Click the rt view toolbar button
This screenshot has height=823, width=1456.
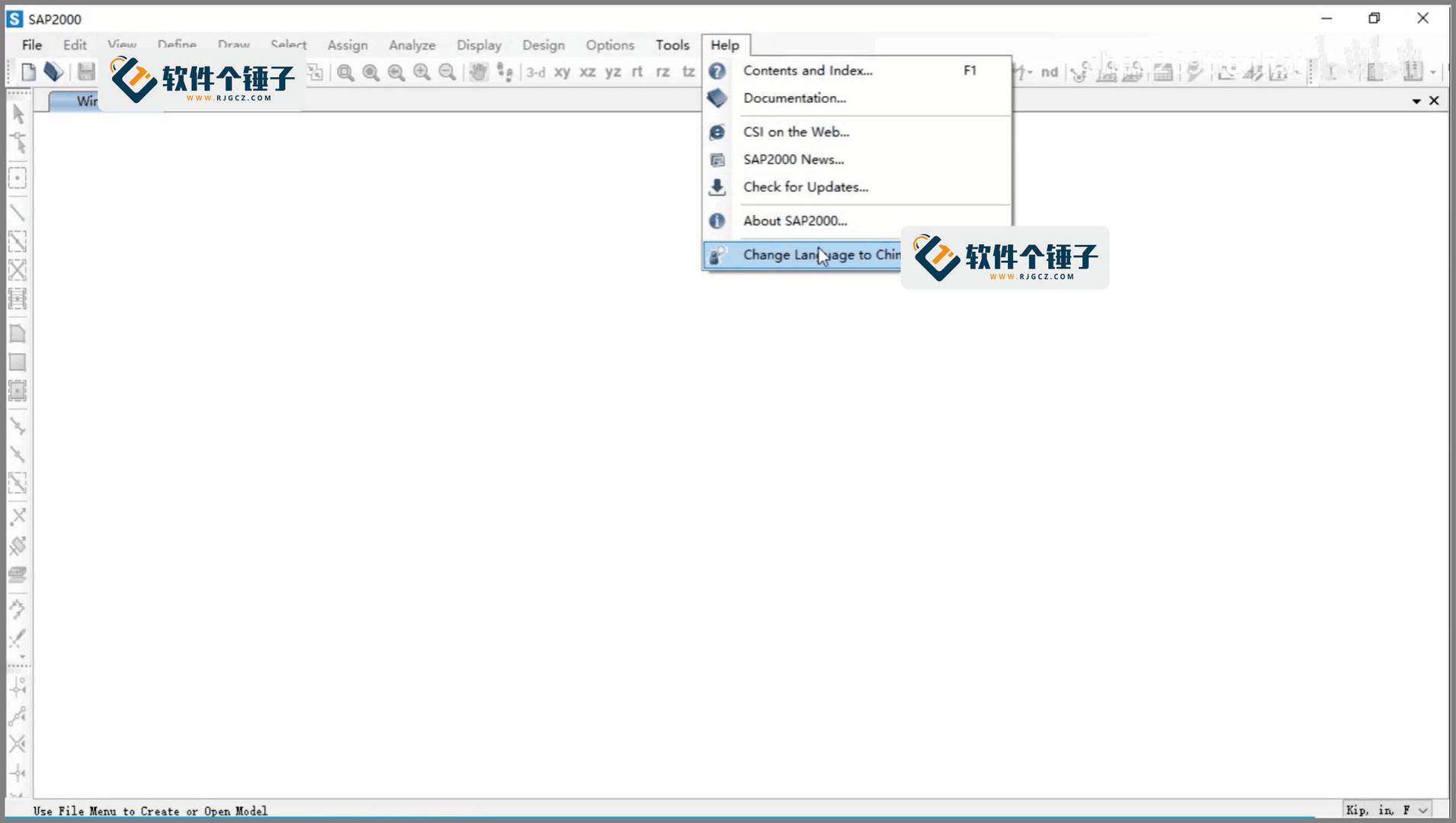(637, 72)
